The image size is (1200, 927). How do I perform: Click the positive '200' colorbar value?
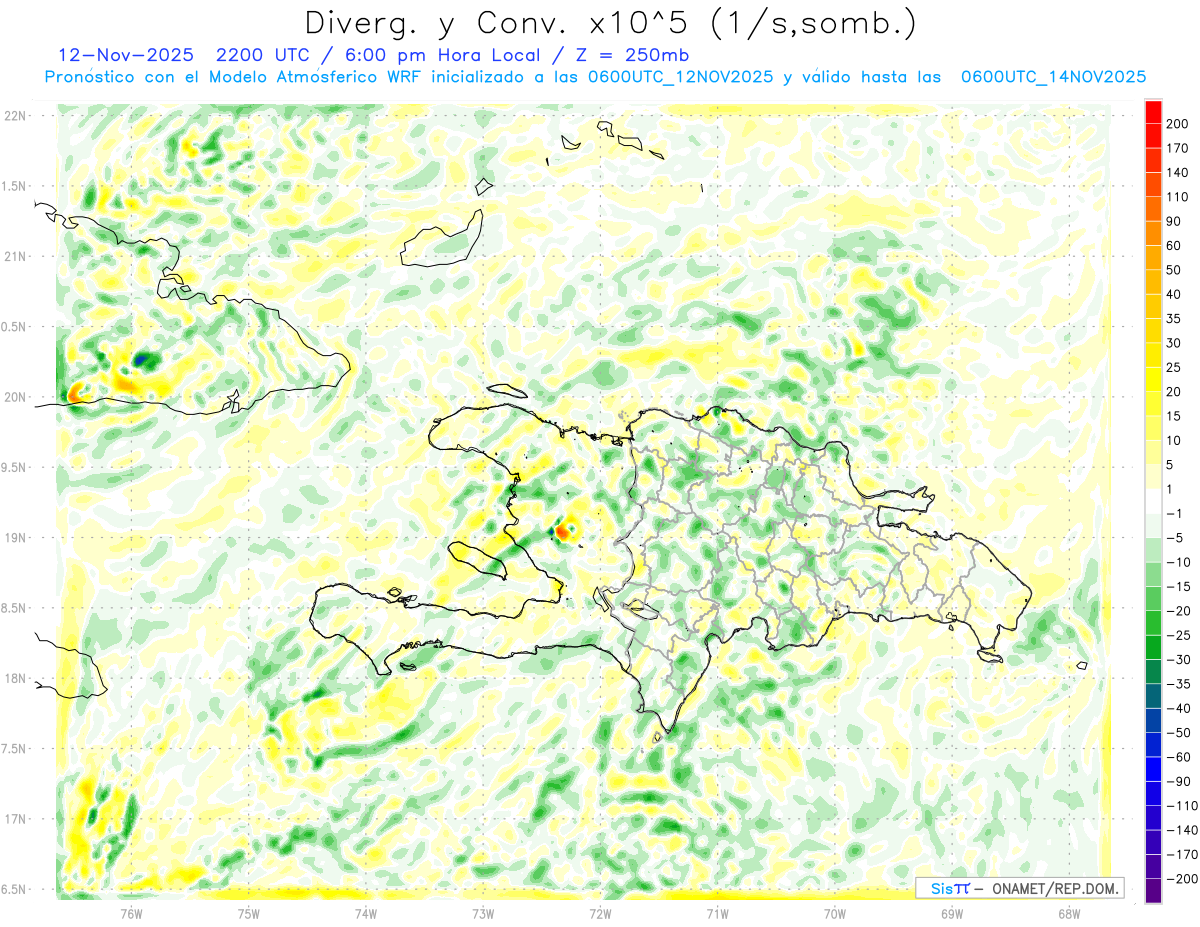1178,124
